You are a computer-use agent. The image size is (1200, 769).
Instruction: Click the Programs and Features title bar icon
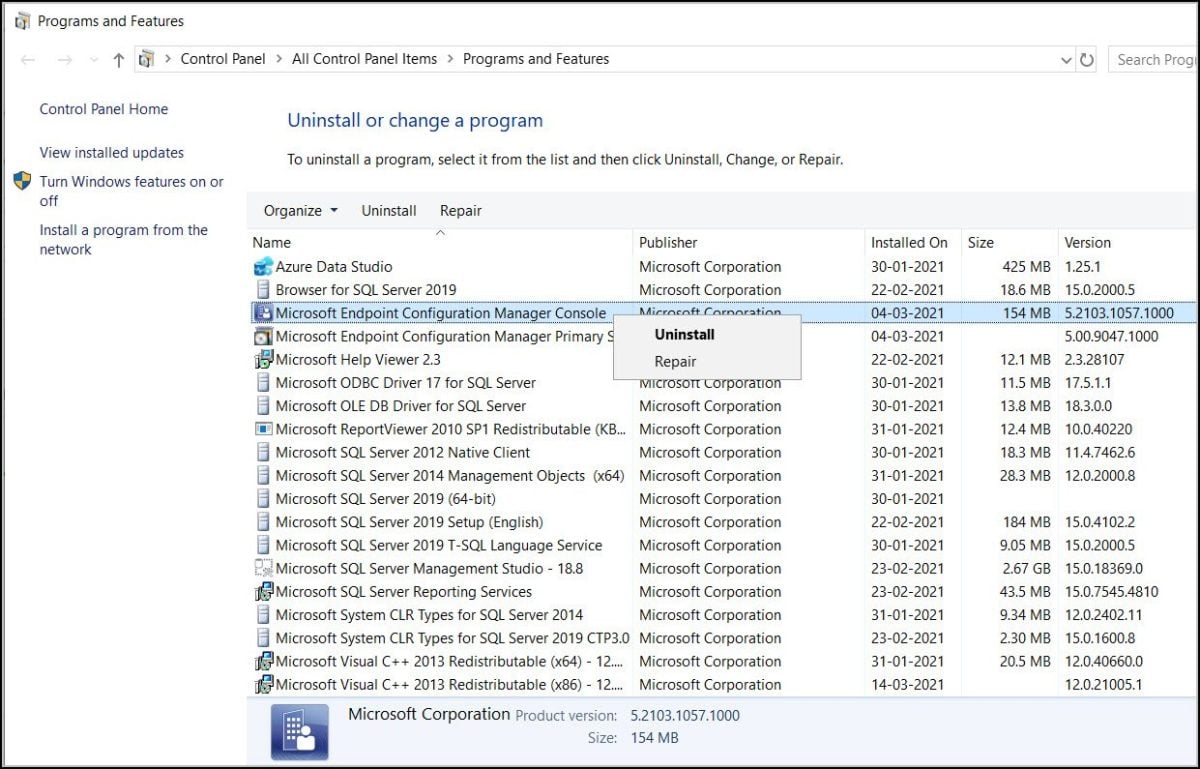click(22, 20)
